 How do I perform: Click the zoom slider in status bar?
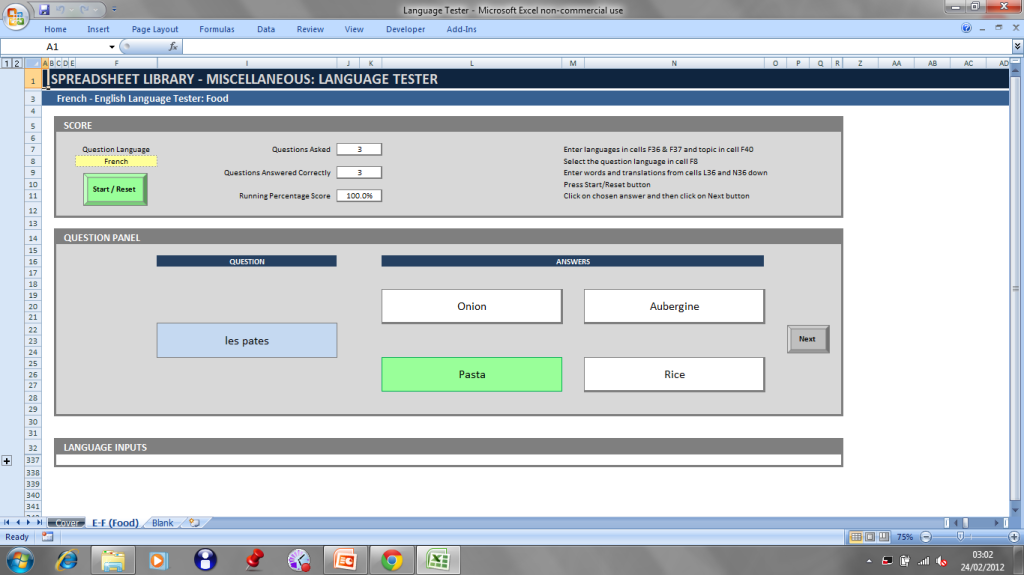959,537
